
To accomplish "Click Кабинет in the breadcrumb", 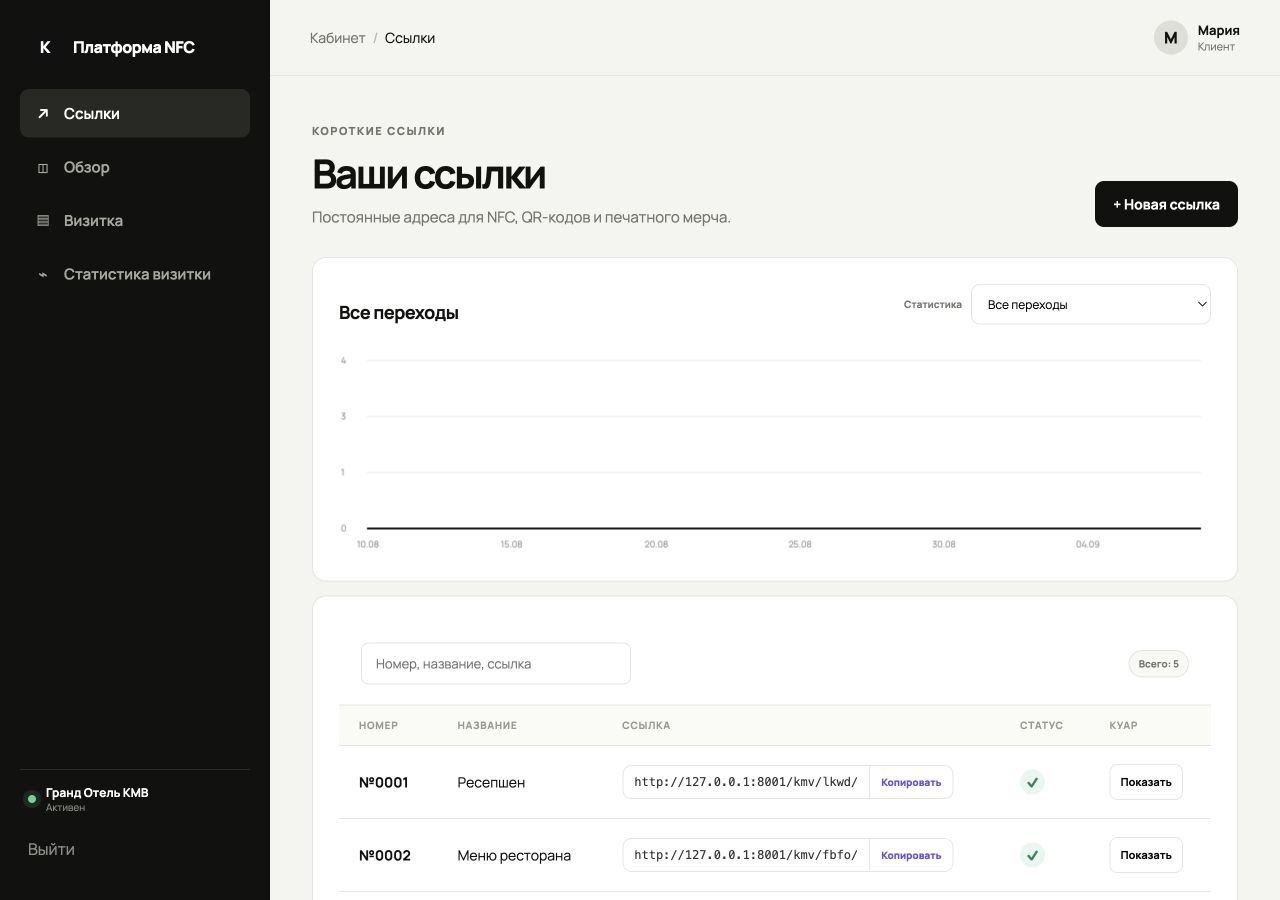I will tap(338, 38).
